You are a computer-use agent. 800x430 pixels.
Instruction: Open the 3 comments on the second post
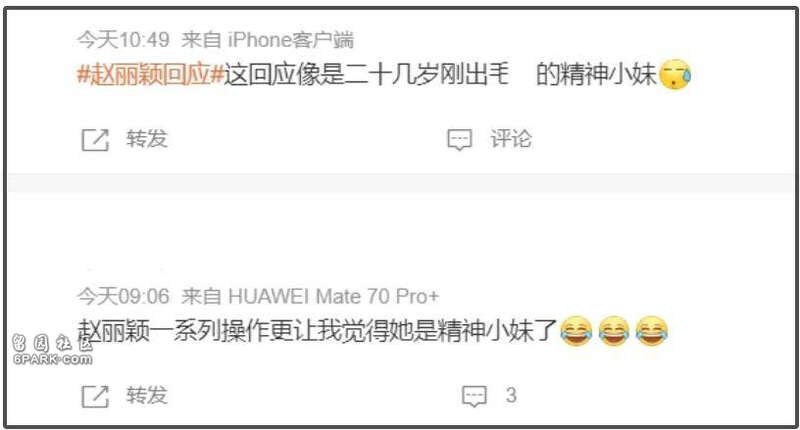pyautogui.click(x=511, y=395)
